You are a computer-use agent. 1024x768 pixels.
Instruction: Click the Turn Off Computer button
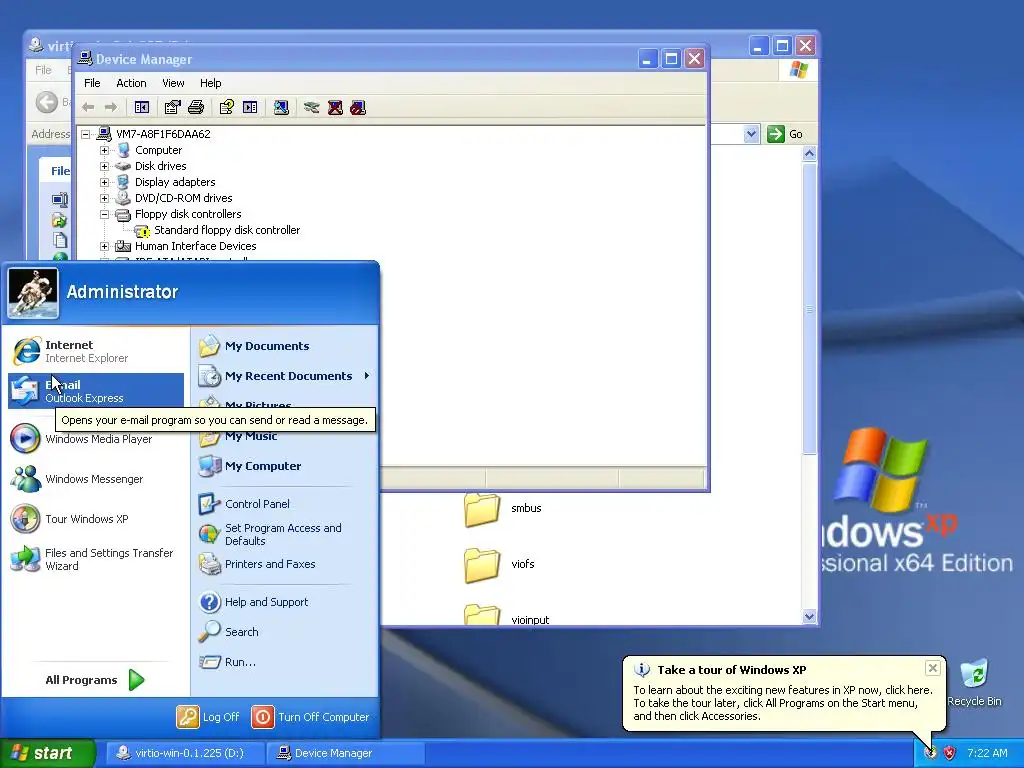coord(311,716)
